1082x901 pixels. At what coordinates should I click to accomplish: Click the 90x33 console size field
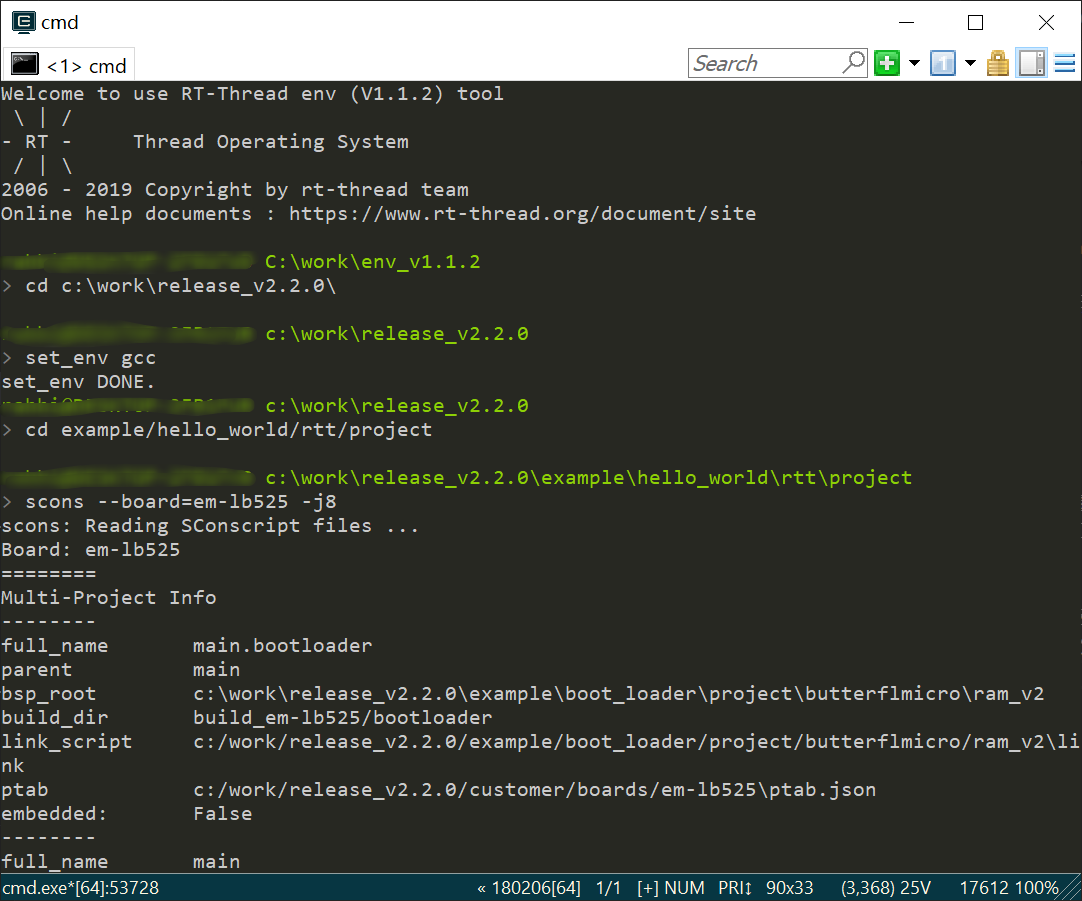point(791,888)
